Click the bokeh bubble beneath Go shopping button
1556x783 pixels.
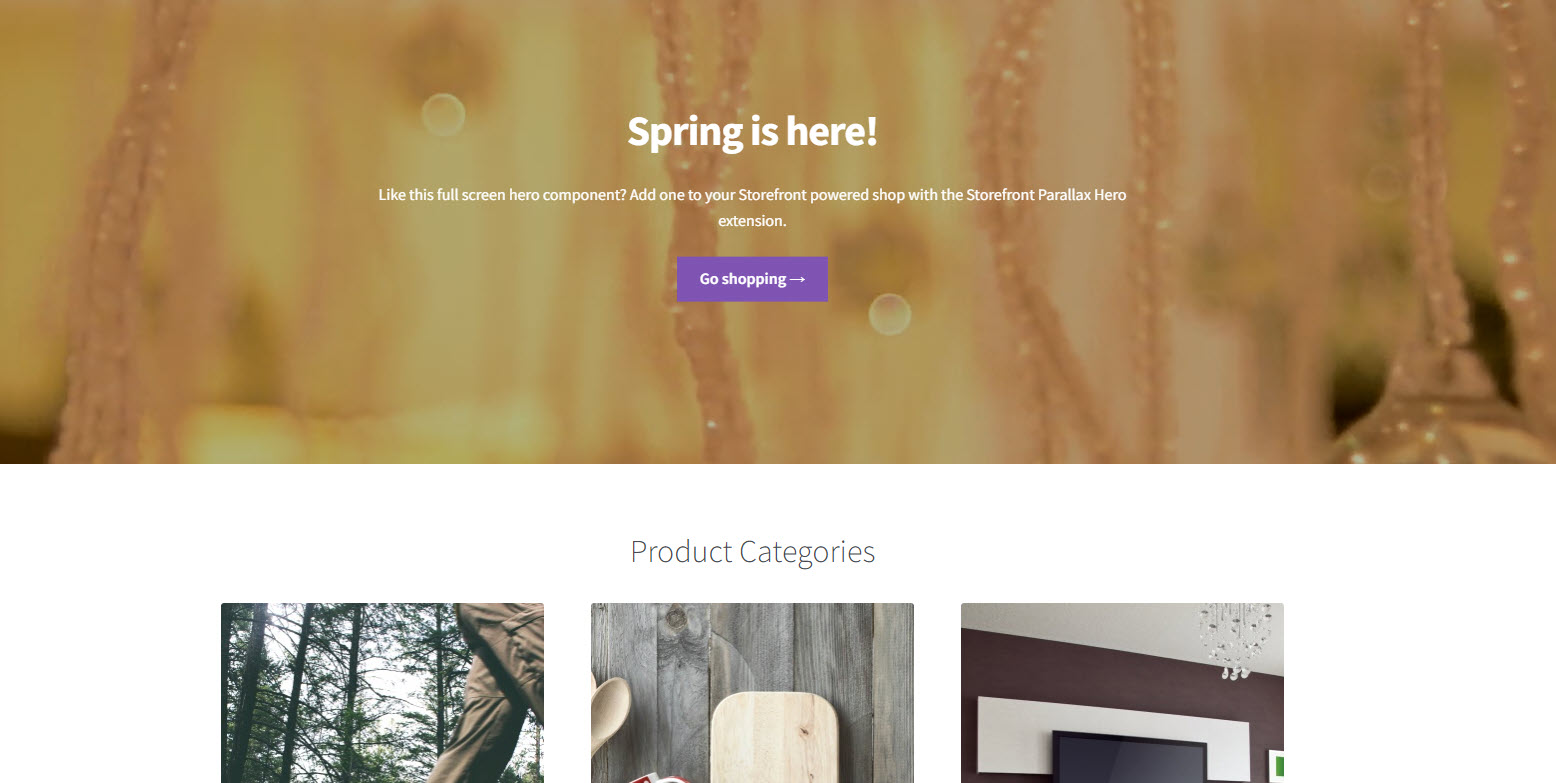tap(889, 314)
